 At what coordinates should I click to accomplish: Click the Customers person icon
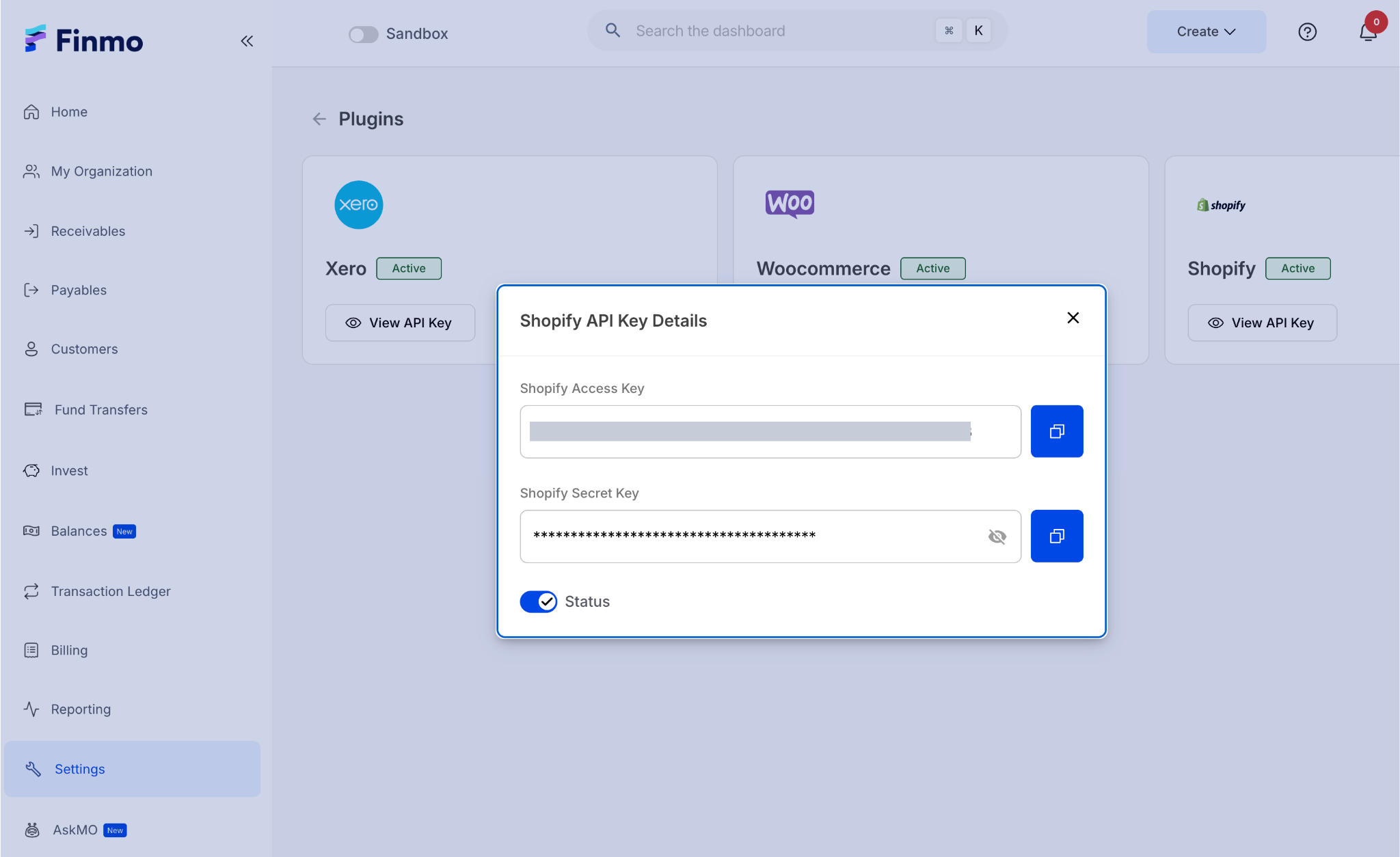(31, 349)
